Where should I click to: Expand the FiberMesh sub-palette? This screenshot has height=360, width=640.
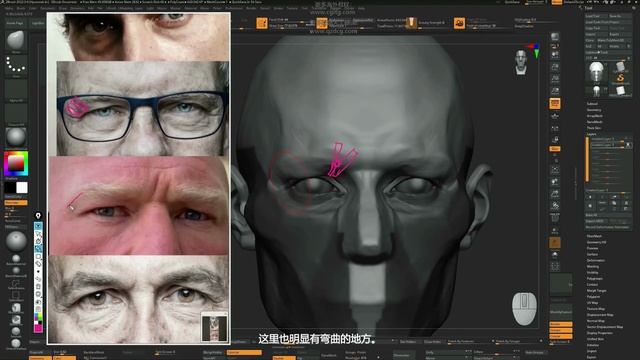tap(594, 236)
